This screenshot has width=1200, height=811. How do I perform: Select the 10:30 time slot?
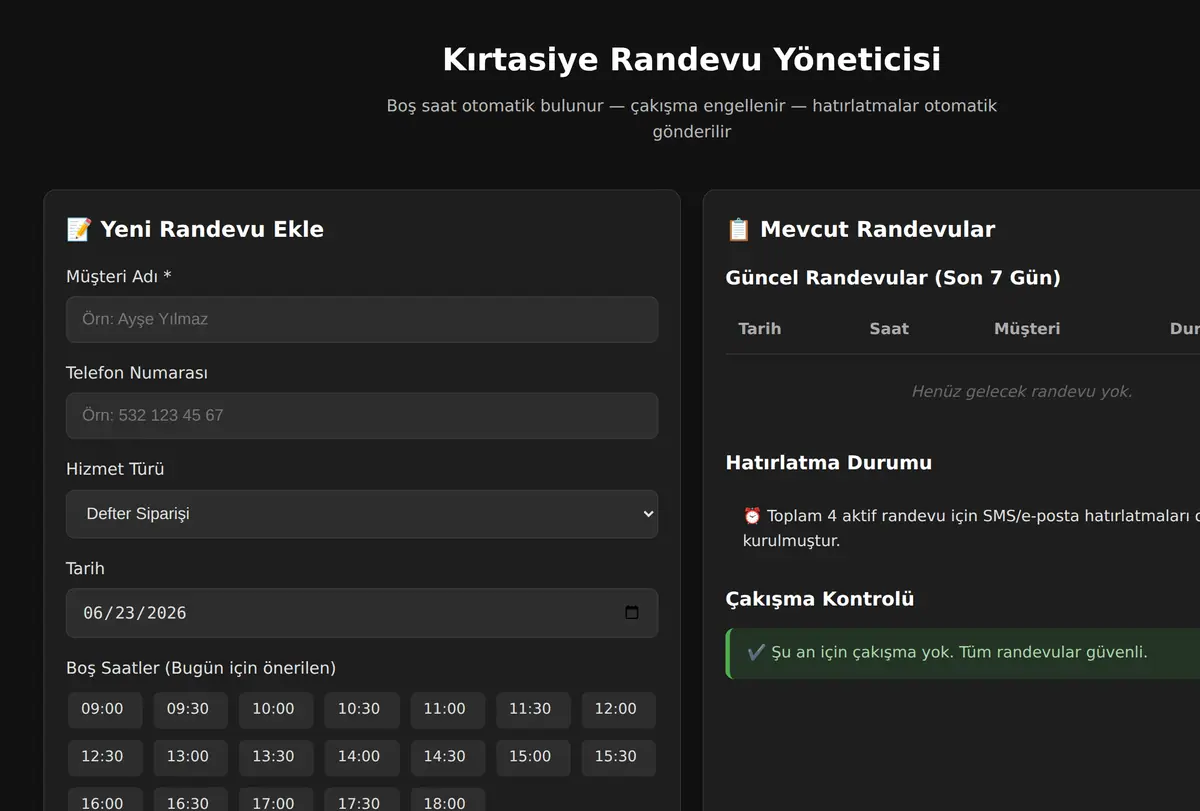click(x=361, y=710)
